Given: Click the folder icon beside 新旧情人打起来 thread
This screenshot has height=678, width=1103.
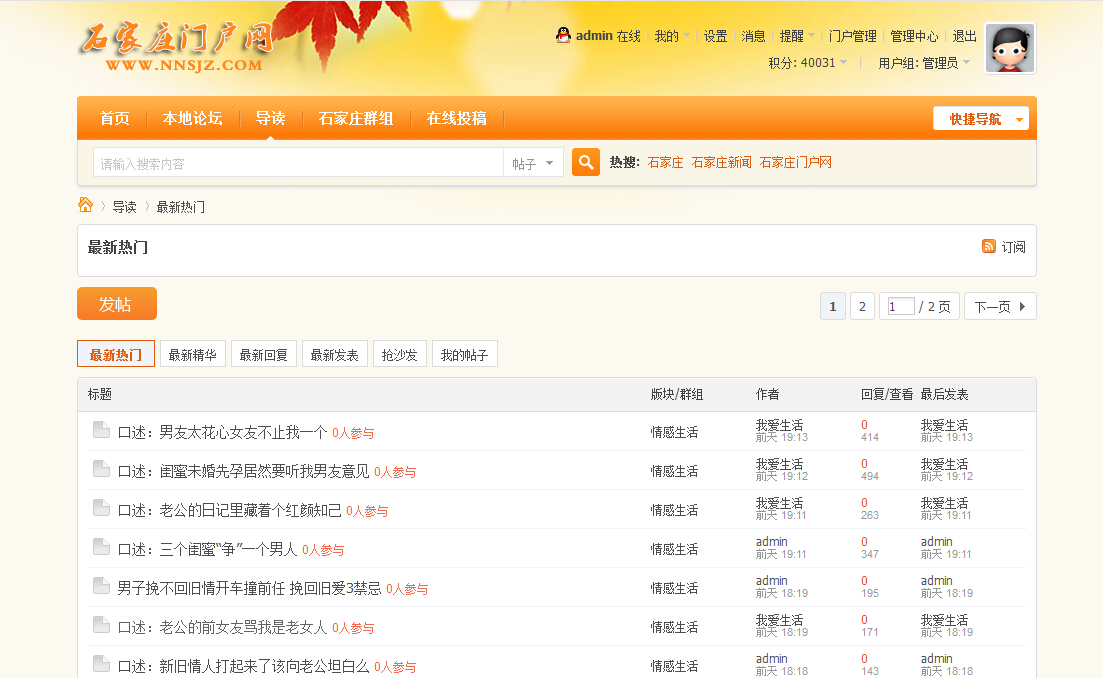Looking at the screenshot, I should click(x=101, y=665).
